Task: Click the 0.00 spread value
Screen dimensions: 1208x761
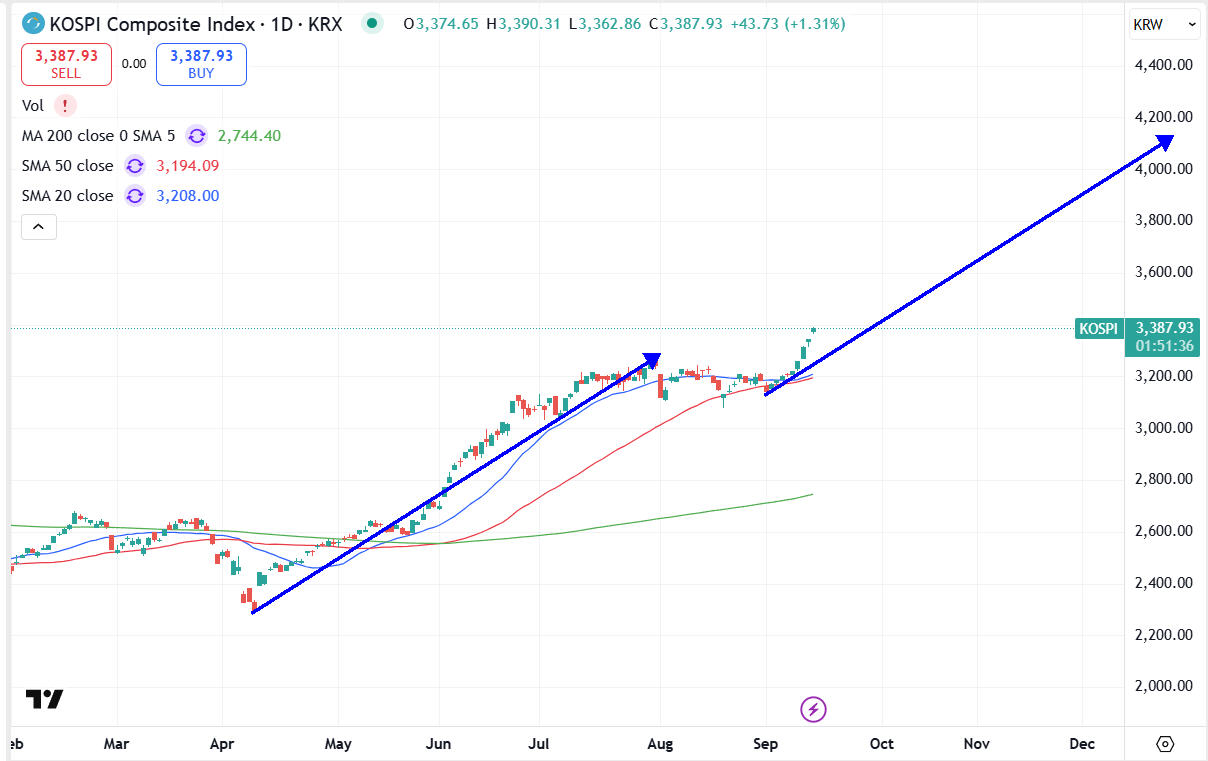Action: pos(134,64)
